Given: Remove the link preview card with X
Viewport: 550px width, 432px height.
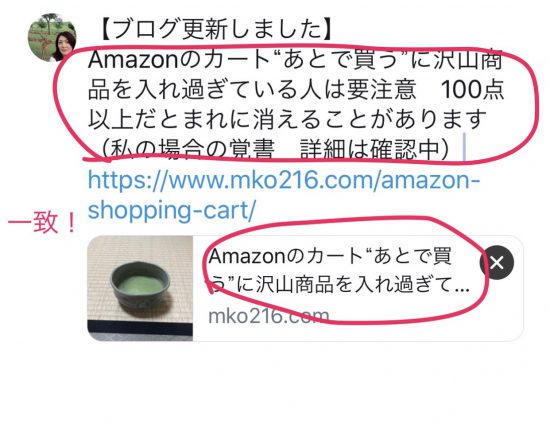Looking at the screenshot, I should 497,262.
